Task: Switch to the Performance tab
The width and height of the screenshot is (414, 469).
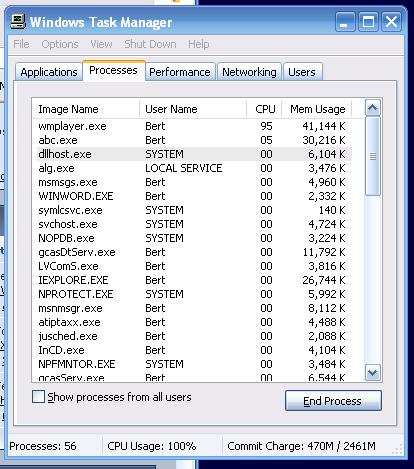Action: (180, 72)
